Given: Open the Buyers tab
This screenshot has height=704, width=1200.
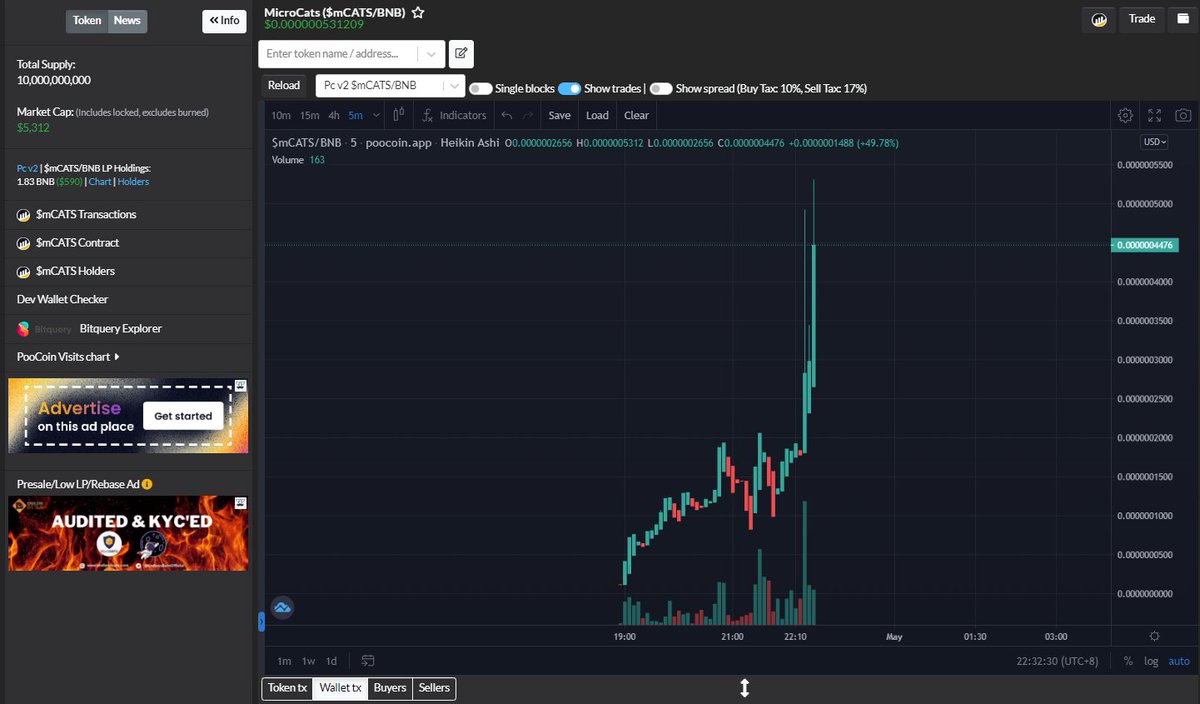Looking at the screenshot, I should coord(390,688).
